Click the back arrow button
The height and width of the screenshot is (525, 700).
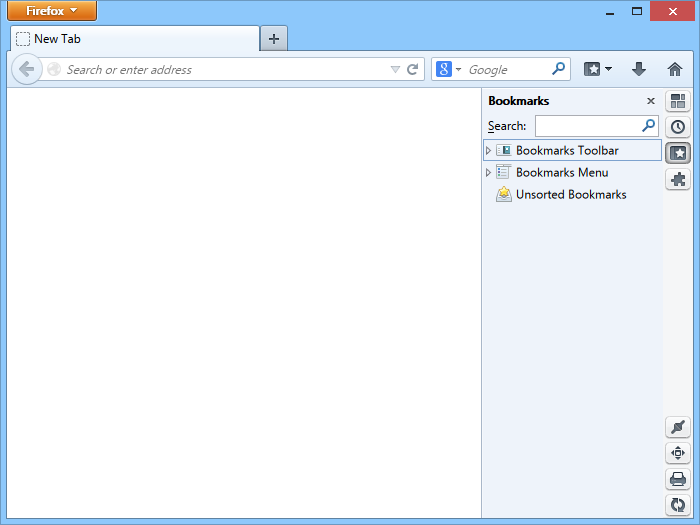click(x=26, y=70)
